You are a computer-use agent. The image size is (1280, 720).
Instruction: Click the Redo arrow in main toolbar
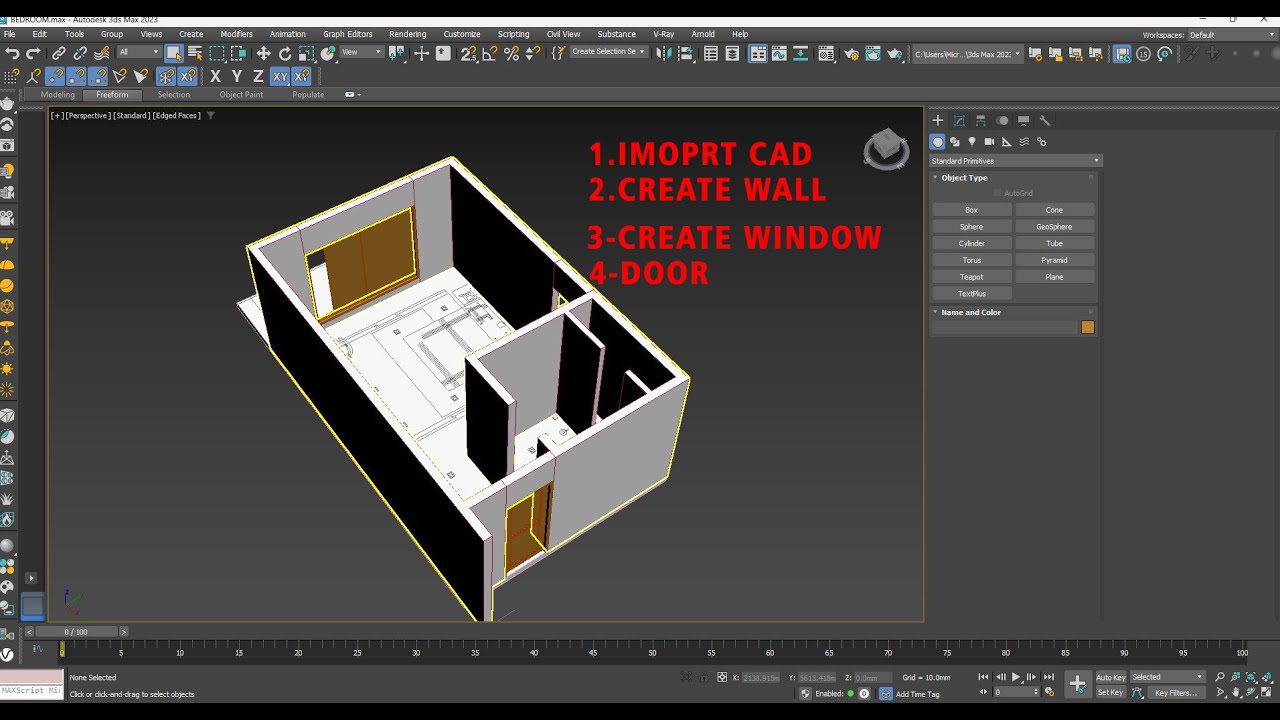click(x=33, y=53)
